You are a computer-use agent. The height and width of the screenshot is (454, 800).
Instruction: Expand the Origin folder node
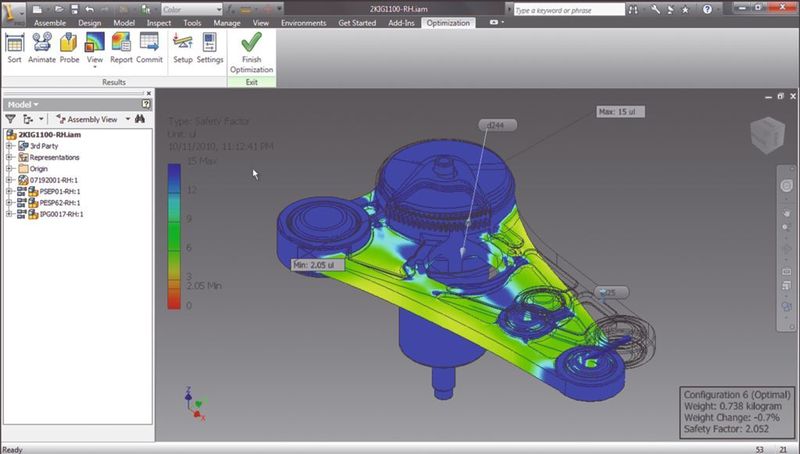point(9,169)
